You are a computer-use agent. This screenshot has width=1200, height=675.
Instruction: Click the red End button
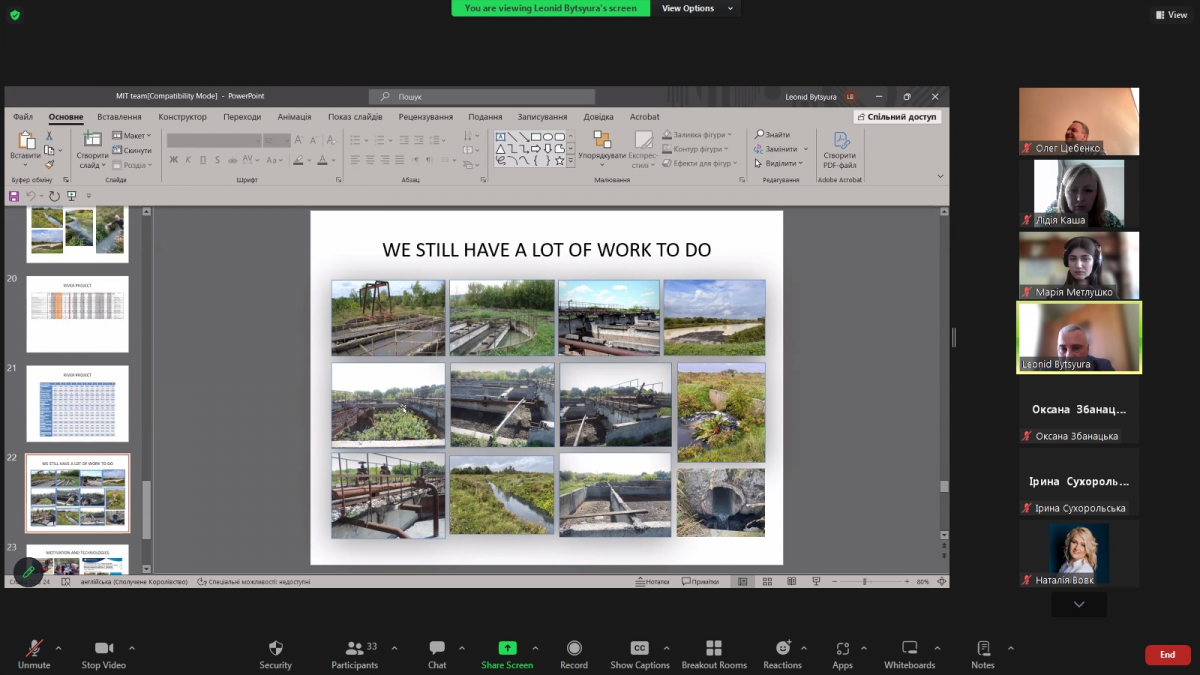click(x=1167, y=655)
